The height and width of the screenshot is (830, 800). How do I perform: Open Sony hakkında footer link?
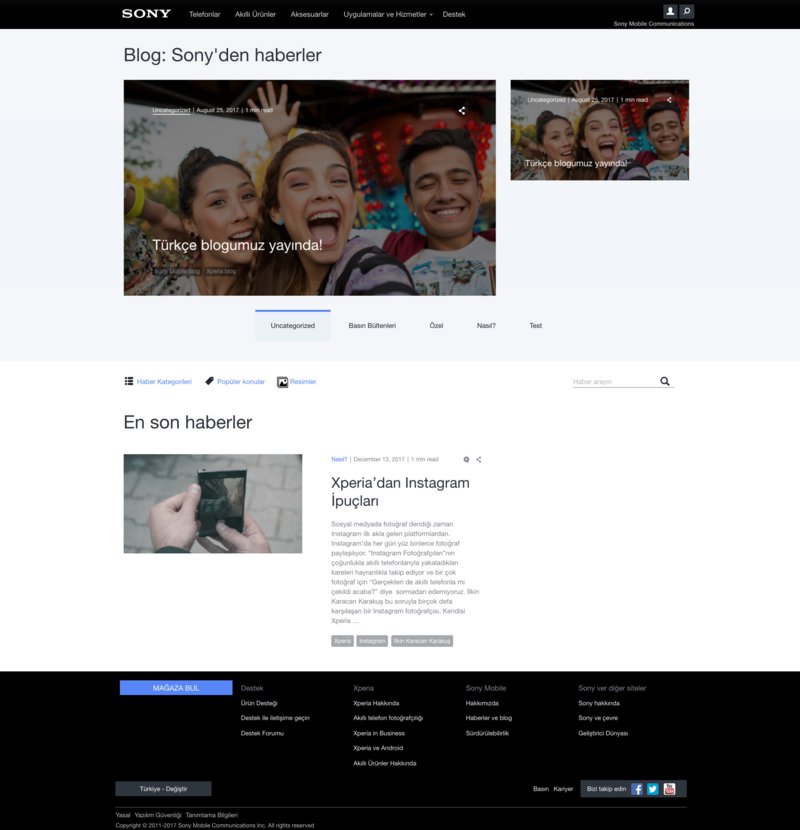coord(599,703)
